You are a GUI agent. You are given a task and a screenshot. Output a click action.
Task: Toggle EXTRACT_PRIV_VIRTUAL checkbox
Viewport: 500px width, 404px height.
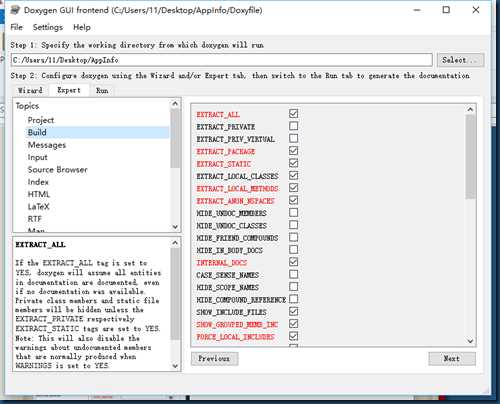[293, 138]
